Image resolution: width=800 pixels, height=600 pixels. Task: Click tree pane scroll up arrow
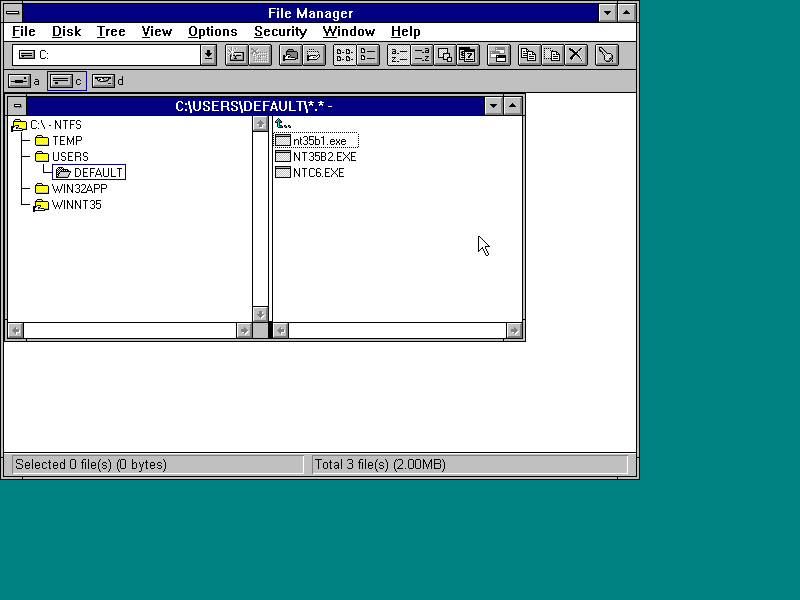[x=260, y=124]
